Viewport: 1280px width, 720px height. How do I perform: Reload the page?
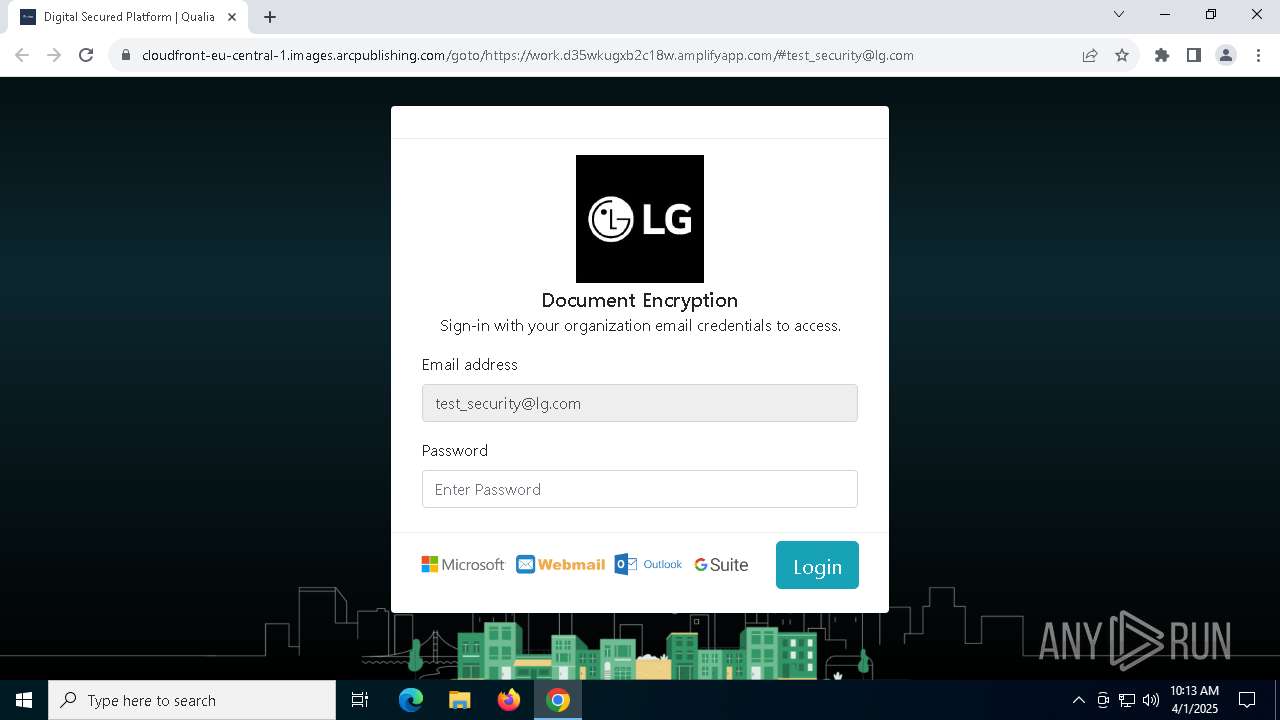pyautogui.click(x=86, y=55)
